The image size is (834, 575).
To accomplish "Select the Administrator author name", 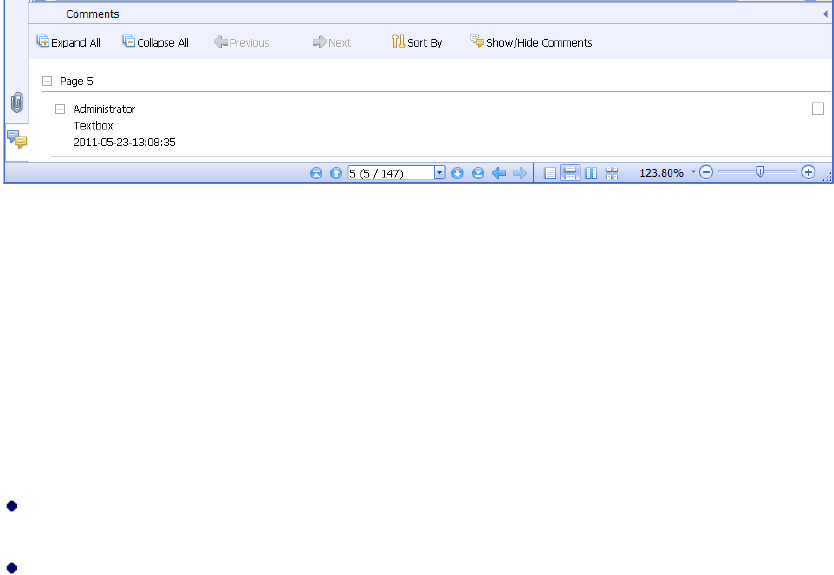I will [x=104, y=109].
